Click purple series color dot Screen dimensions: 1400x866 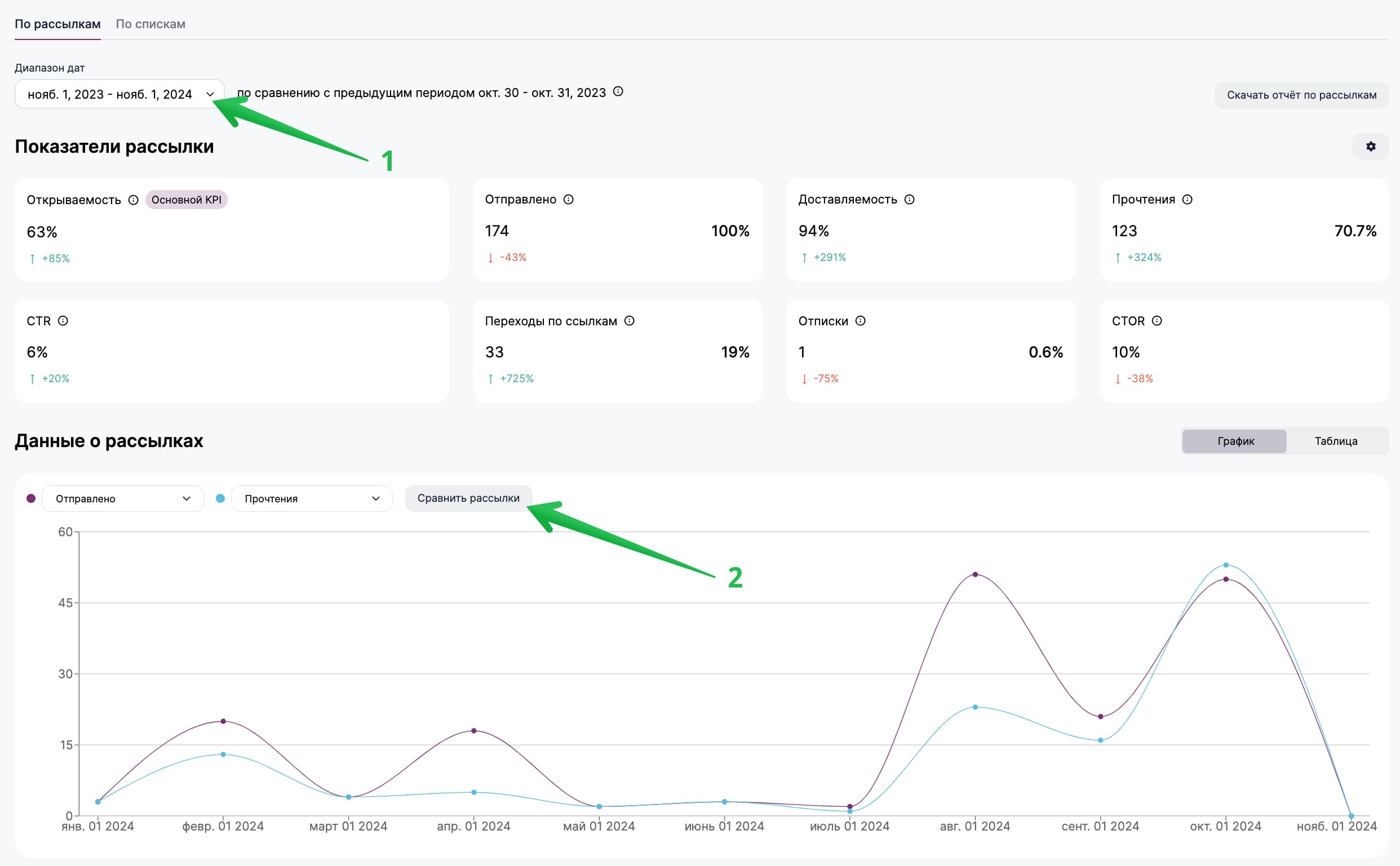pyautogui.click(x=31, y=498)
